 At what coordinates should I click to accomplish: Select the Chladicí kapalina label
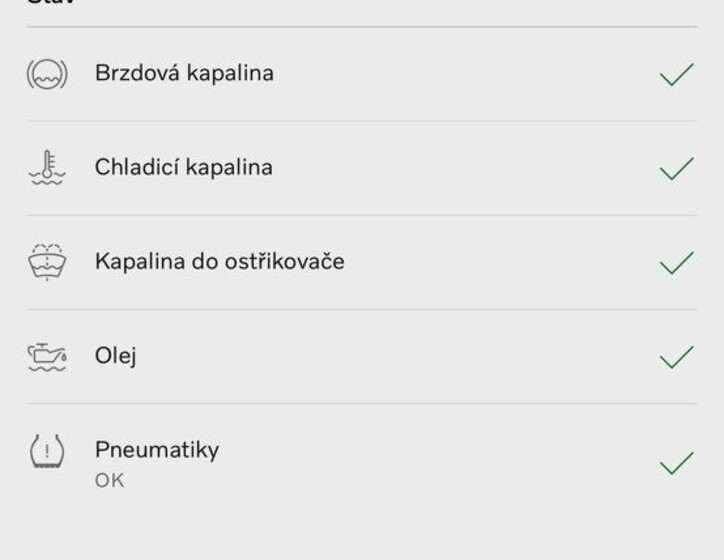[184, 167]
